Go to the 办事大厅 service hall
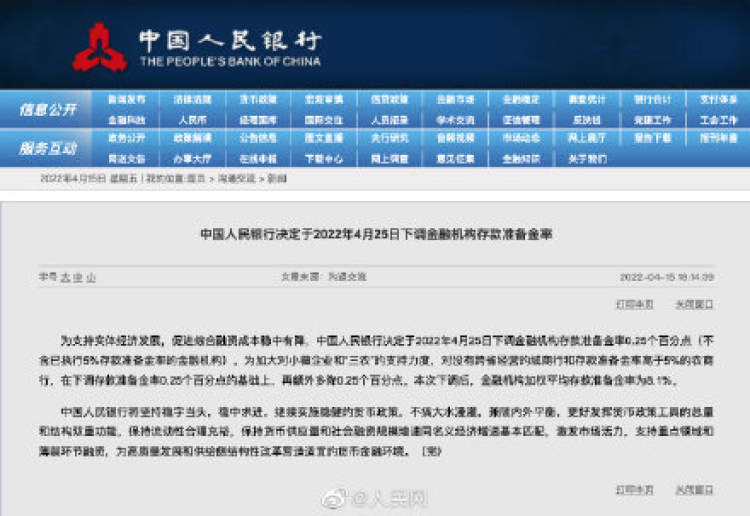 pos(192,159)
